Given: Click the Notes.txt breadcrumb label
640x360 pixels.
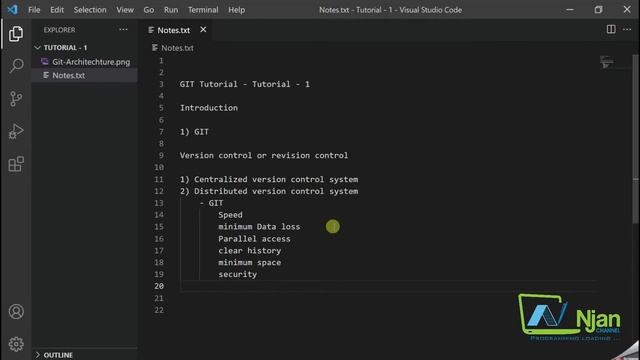Looking at the screenshot, I should (x=177, y=48).
